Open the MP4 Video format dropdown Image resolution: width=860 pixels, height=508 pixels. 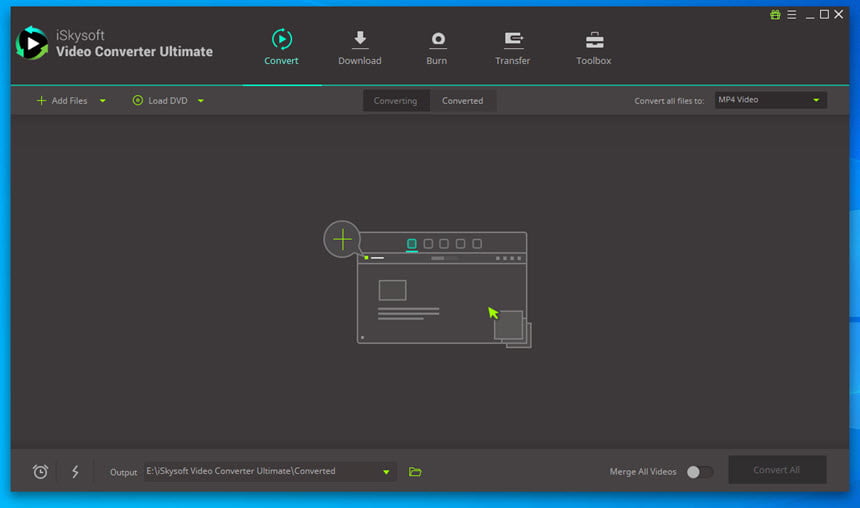pyautogui.click(x=771, y=100)
